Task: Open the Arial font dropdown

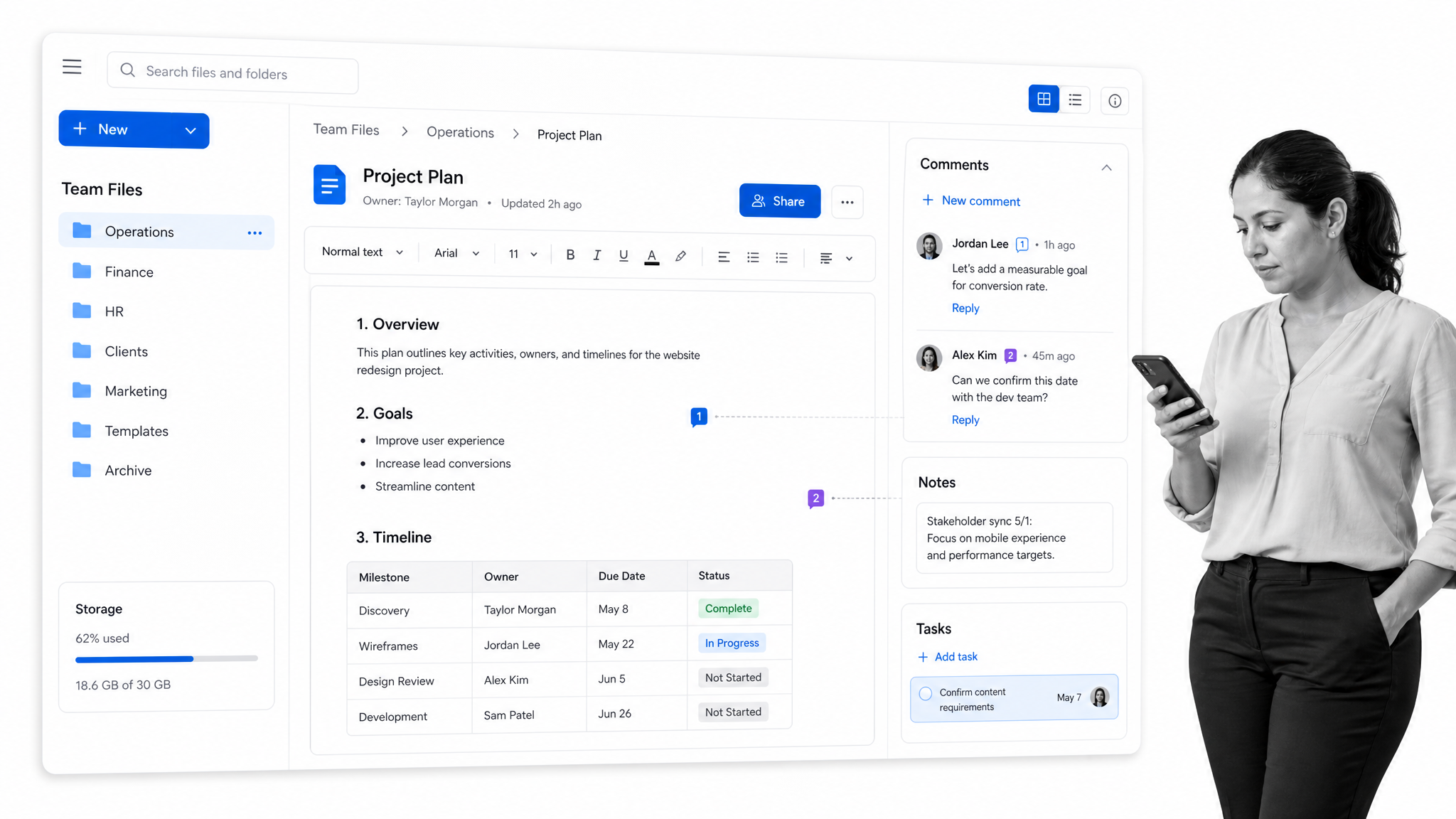Action: point(457,253)
